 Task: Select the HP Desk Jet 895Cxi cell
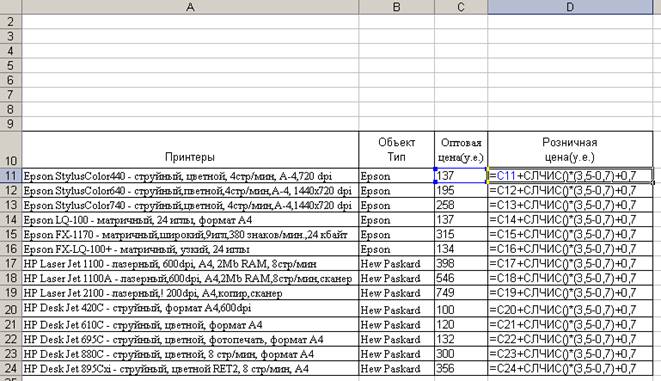click(x=190, y=368)
